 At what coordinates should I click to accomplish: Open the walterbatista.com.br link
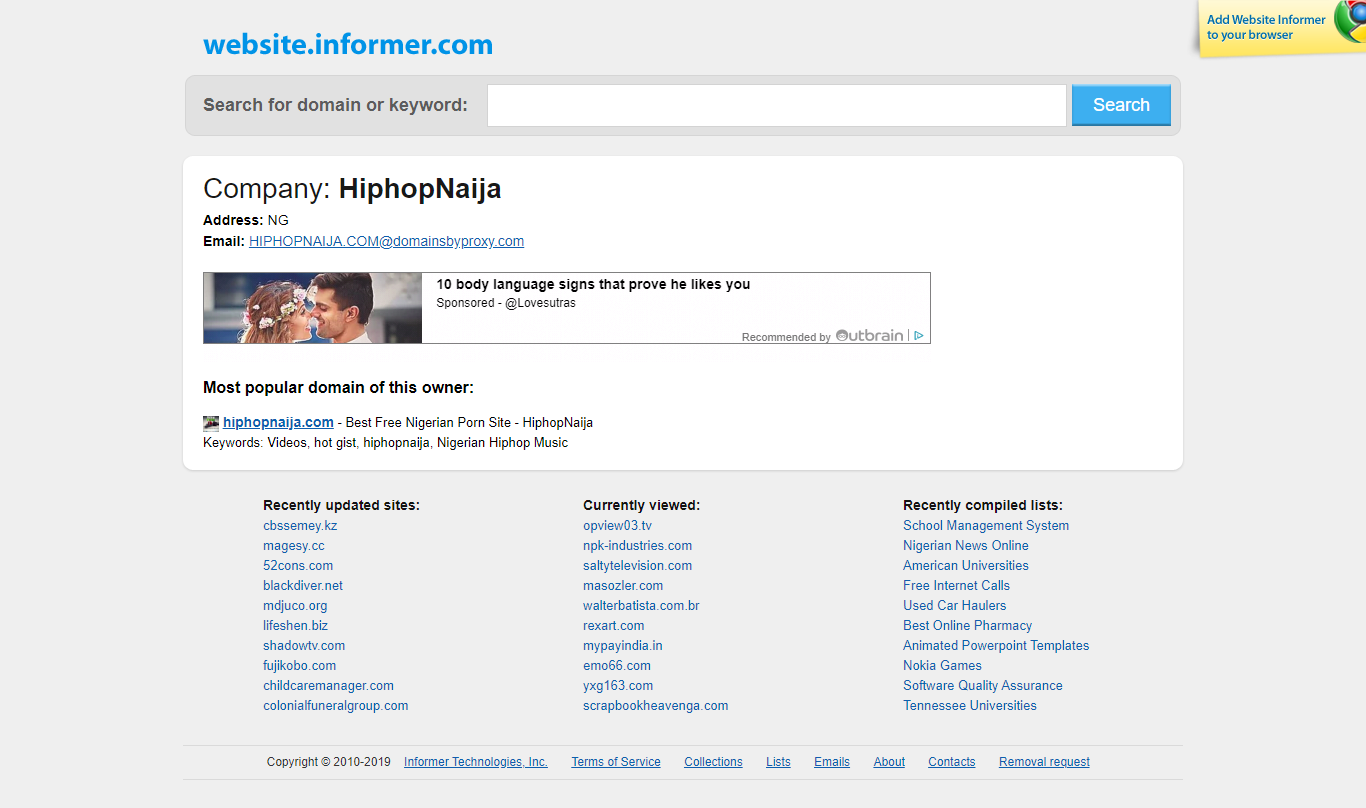point(641,605)
